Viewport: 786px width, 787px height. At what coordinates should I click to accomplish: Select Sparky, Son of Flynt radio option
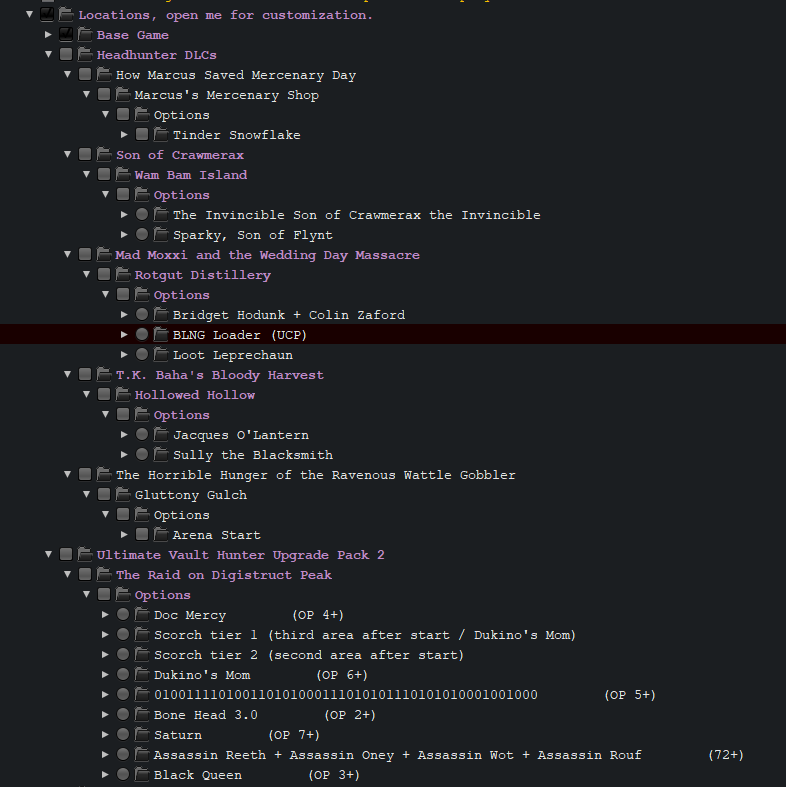(142, 235)
